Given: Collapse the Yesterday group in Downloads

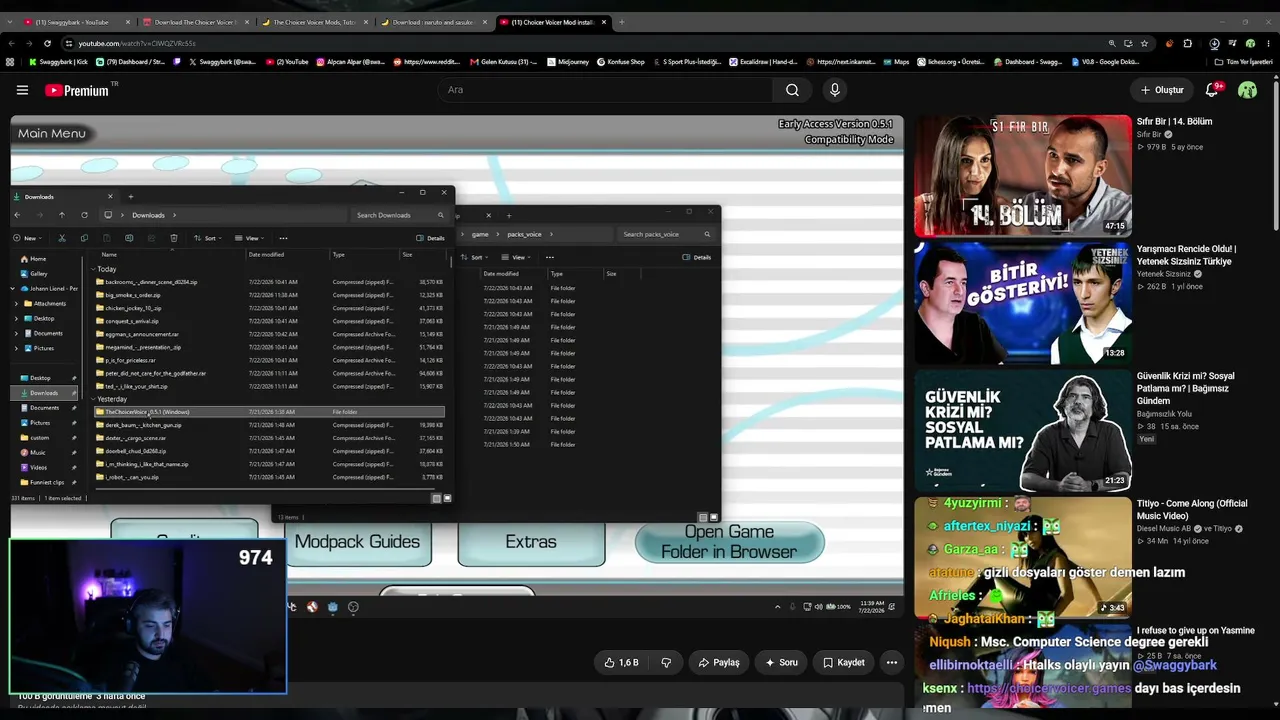Looking at the screenshot, I should tap(93, 399).
